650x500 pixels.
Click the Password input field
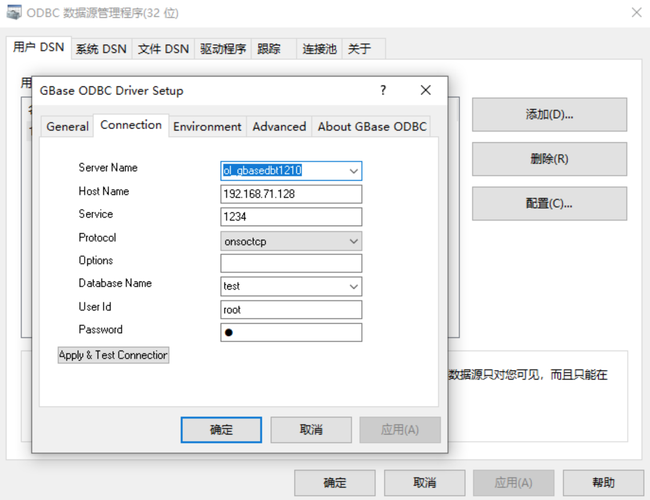[291, 333]
